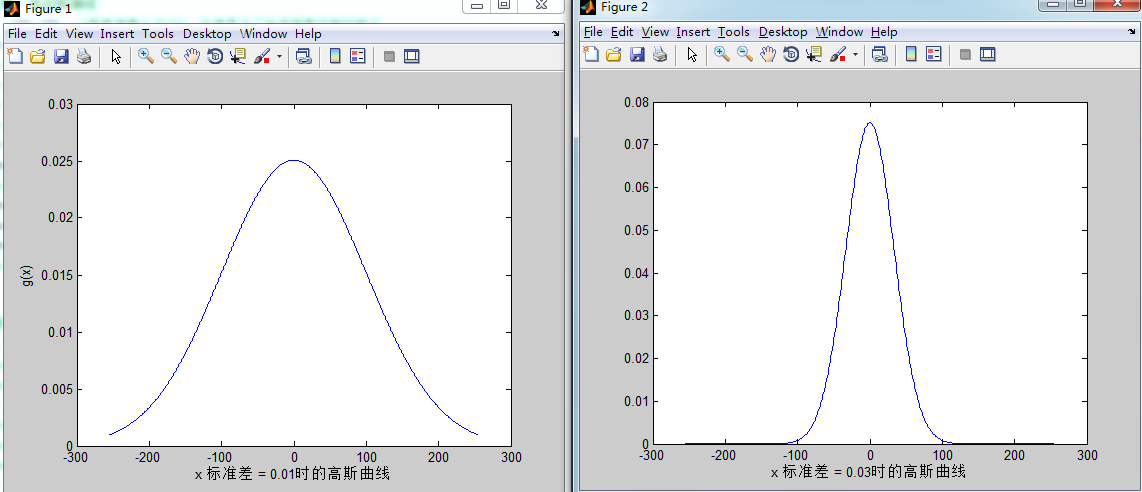
Task: Open Tools menu in Figure 1
Action: pyautogui.click(x=158, y=33)
